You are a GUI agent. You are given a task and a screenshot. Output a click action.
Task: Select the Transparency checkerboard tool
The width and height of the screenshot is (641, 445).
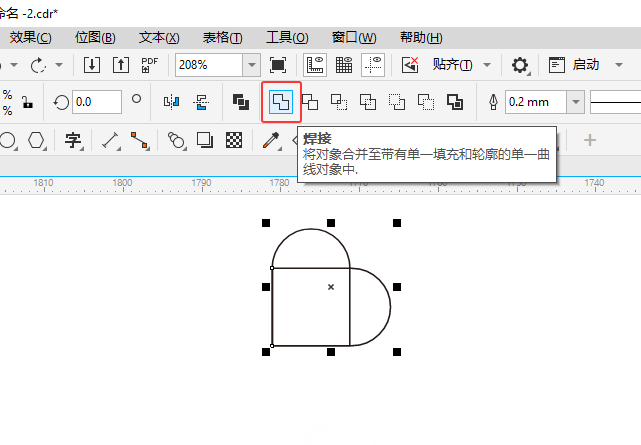pyautogui.click(x=234, y=141)
